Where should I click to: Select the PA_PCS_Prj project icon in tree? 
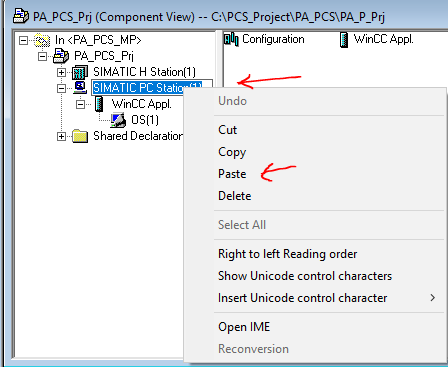point(61,56)
